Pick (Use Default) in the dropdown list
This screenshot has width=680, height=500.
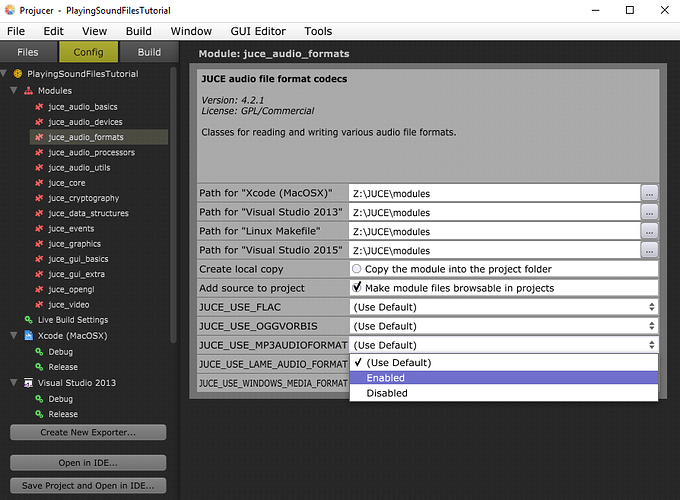pyautogui.click(x=503, y=363)
